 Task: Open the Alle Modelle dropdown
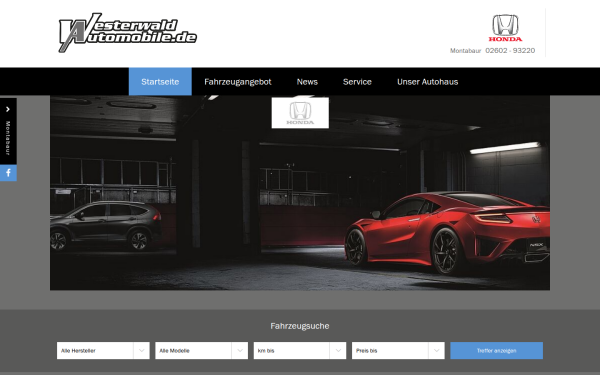(x=201, y=351)
